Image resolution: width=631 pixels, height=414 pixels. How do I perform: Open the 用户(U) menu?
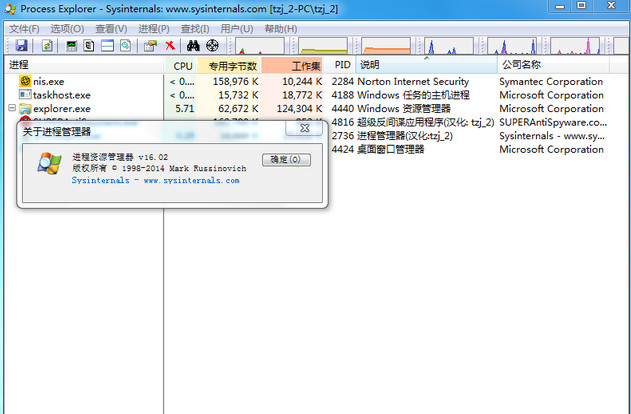coord(237,29)
